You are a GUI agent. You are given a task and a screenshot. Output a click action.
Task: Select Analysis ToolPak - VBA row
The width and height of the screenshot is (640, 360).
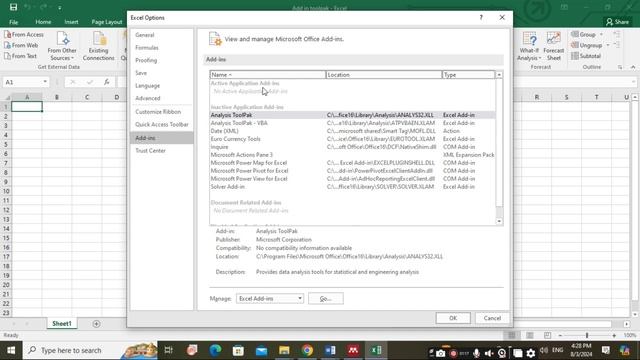tap(352, 123)
